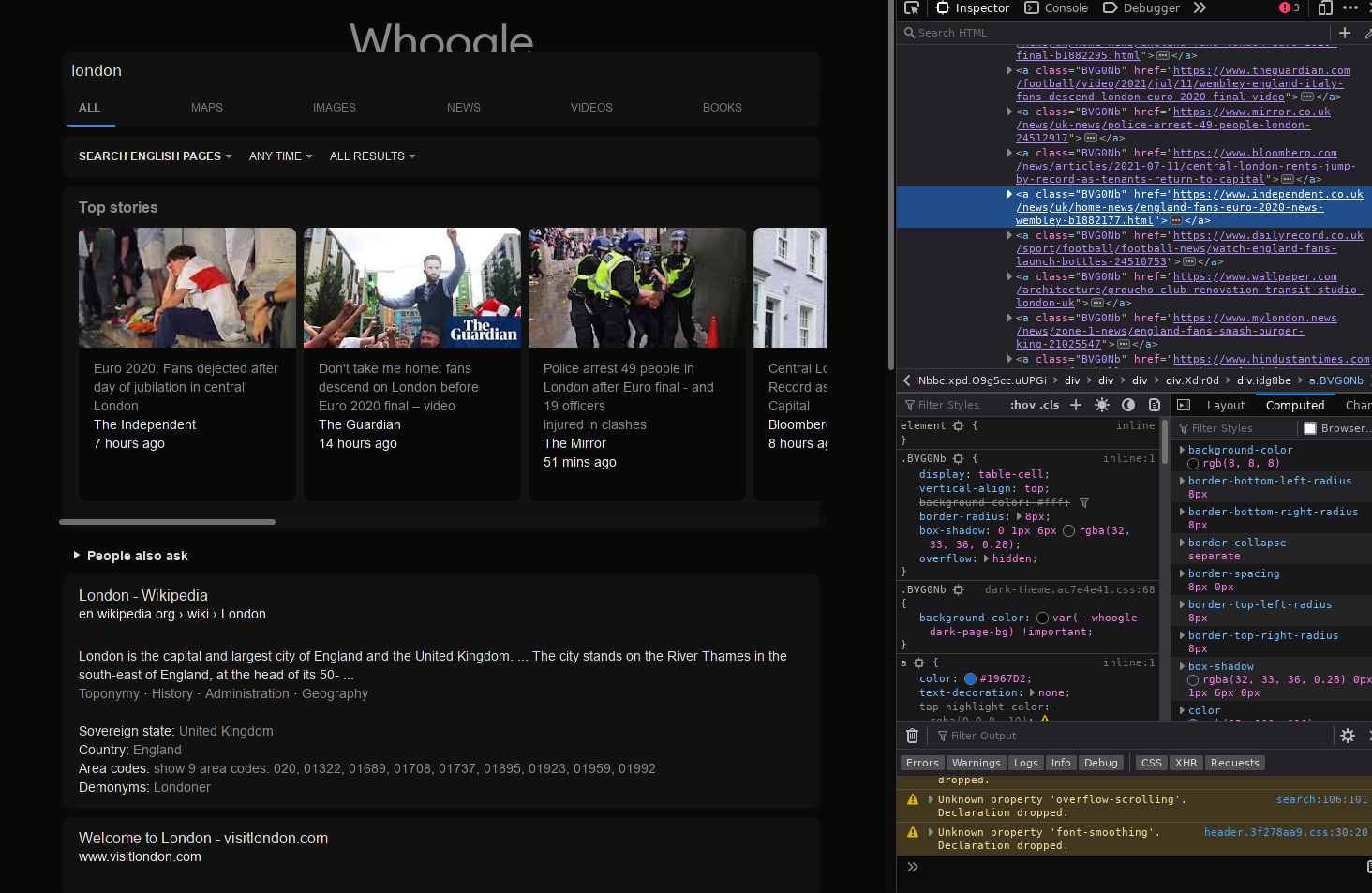Switch to the Debugger tab
The height and width of the screenshot is (893, 1372).
pyautogui.click(x=1141, y=8)
